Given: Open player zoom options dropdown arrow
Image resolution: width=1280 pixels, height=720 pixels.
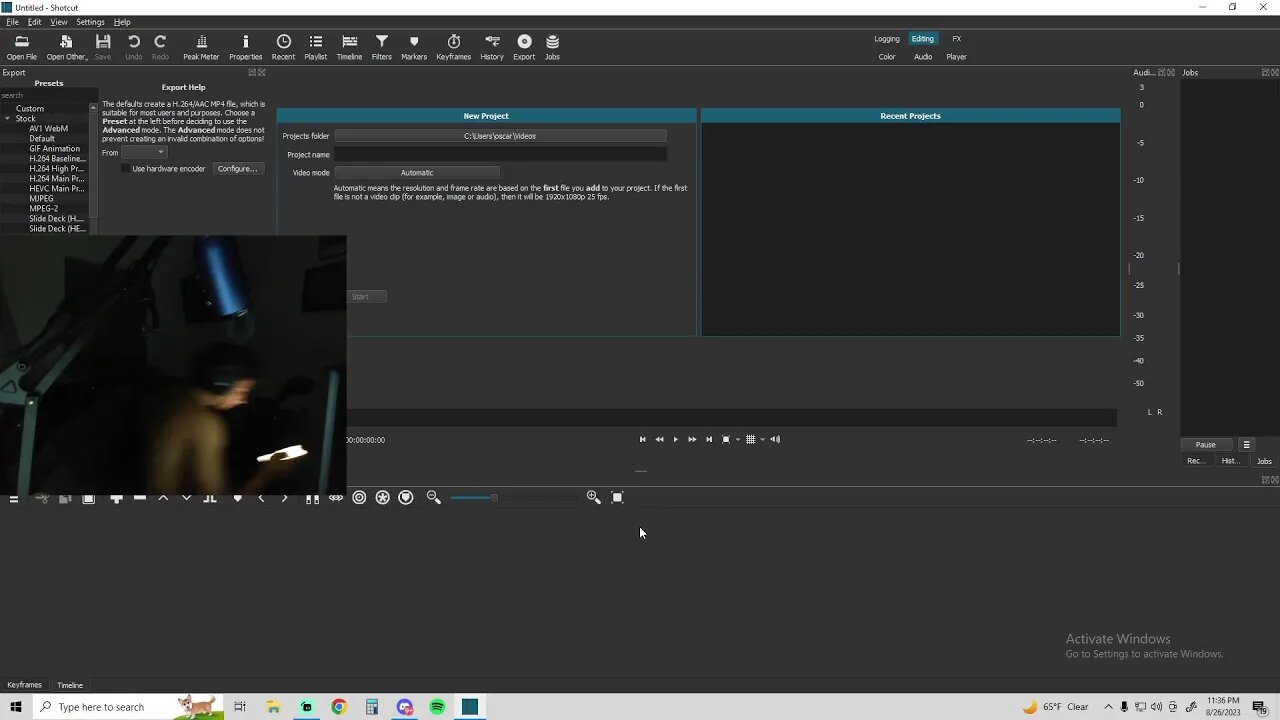Looking at the screenshot, I should (738, 439).
